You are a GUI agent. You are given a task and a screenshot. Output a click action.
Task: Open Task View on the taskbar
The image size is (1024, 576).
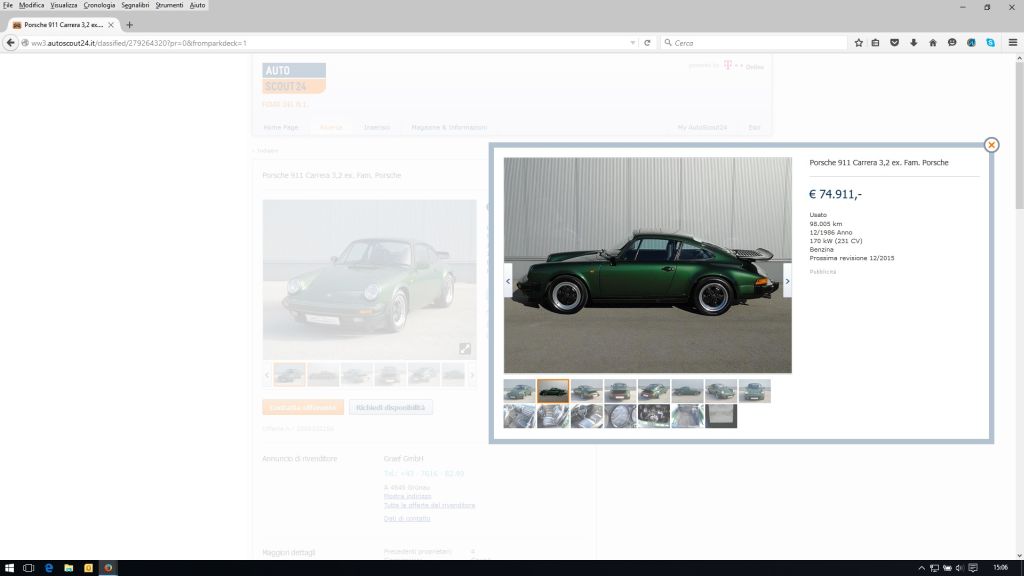pyautogui.click(x=28, y=568)
